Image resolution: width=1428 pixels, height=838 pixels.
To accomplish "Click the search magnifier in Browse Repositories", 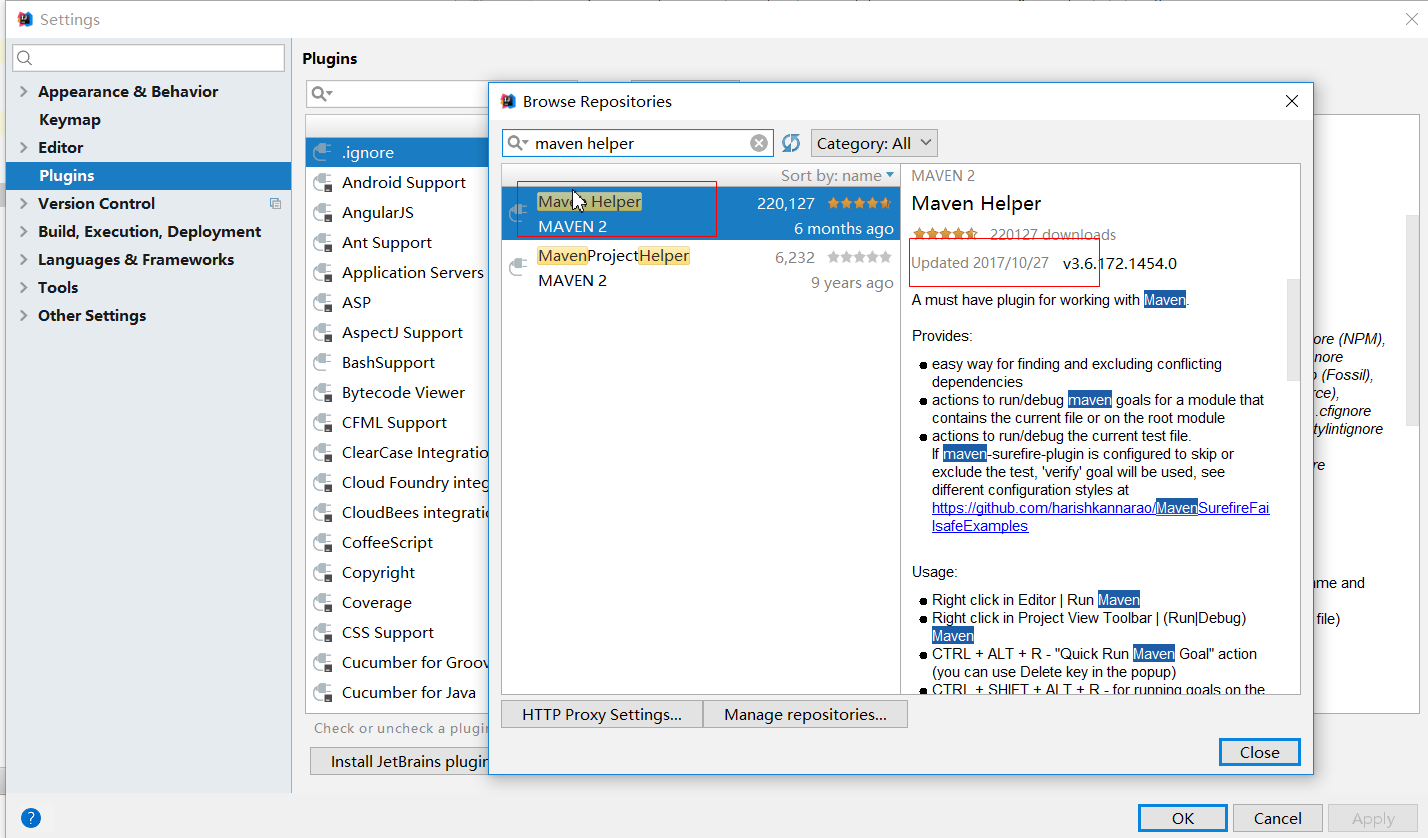I will click(518, 143).
